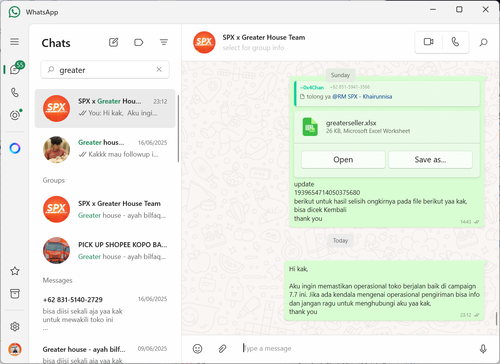
Task: Open chat labels tag icon
Action: point(139,42)
